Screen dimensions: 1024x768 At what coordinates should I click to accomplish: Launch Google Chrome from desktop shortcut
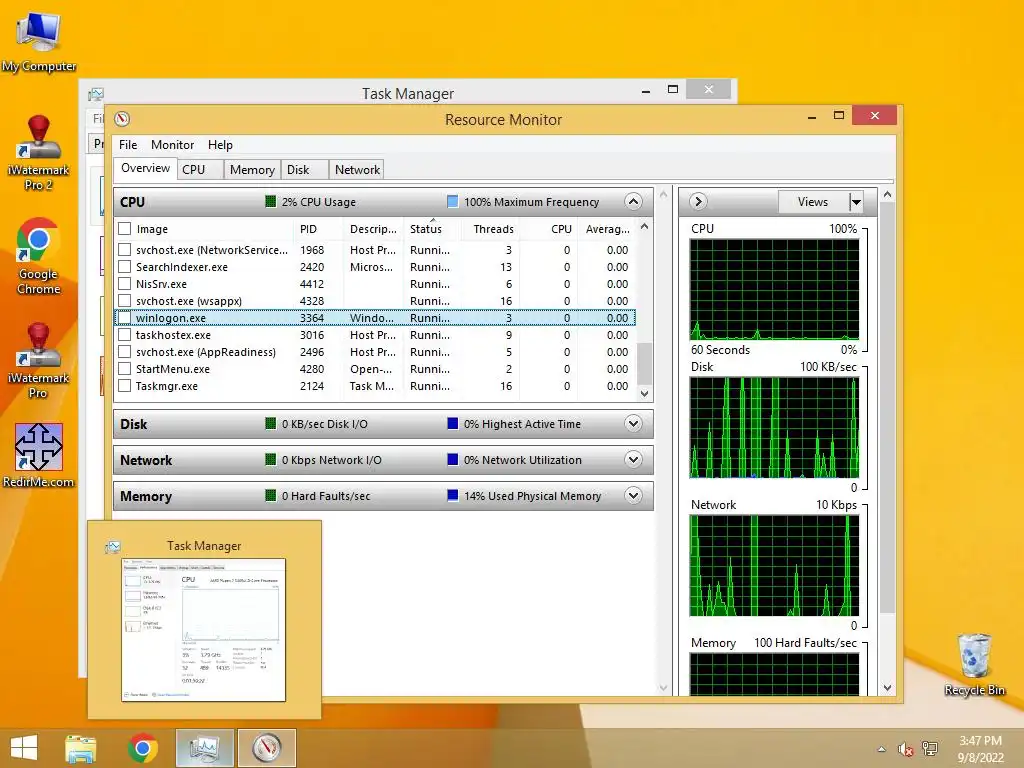39,257
